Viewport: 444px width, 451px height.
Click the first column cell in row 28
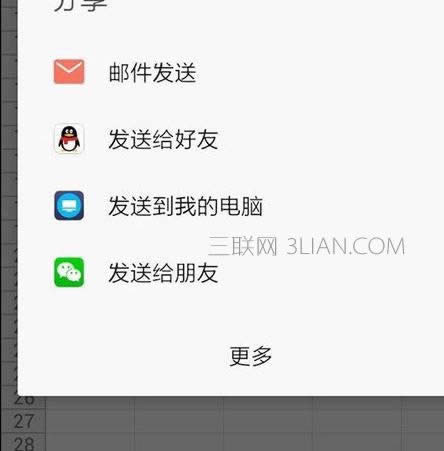(90, 442)
